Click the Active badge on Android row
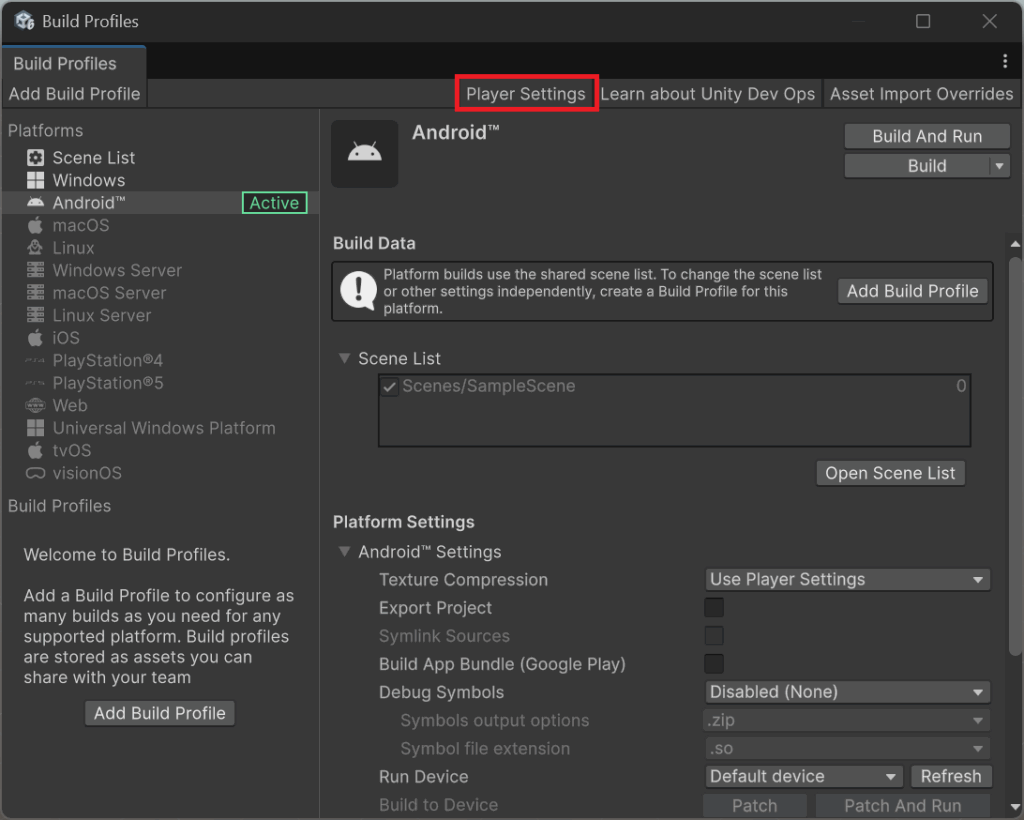Image resolution: width=1024 pixels, height=820 pixels. pyautogui.click(x=274, y=203)
